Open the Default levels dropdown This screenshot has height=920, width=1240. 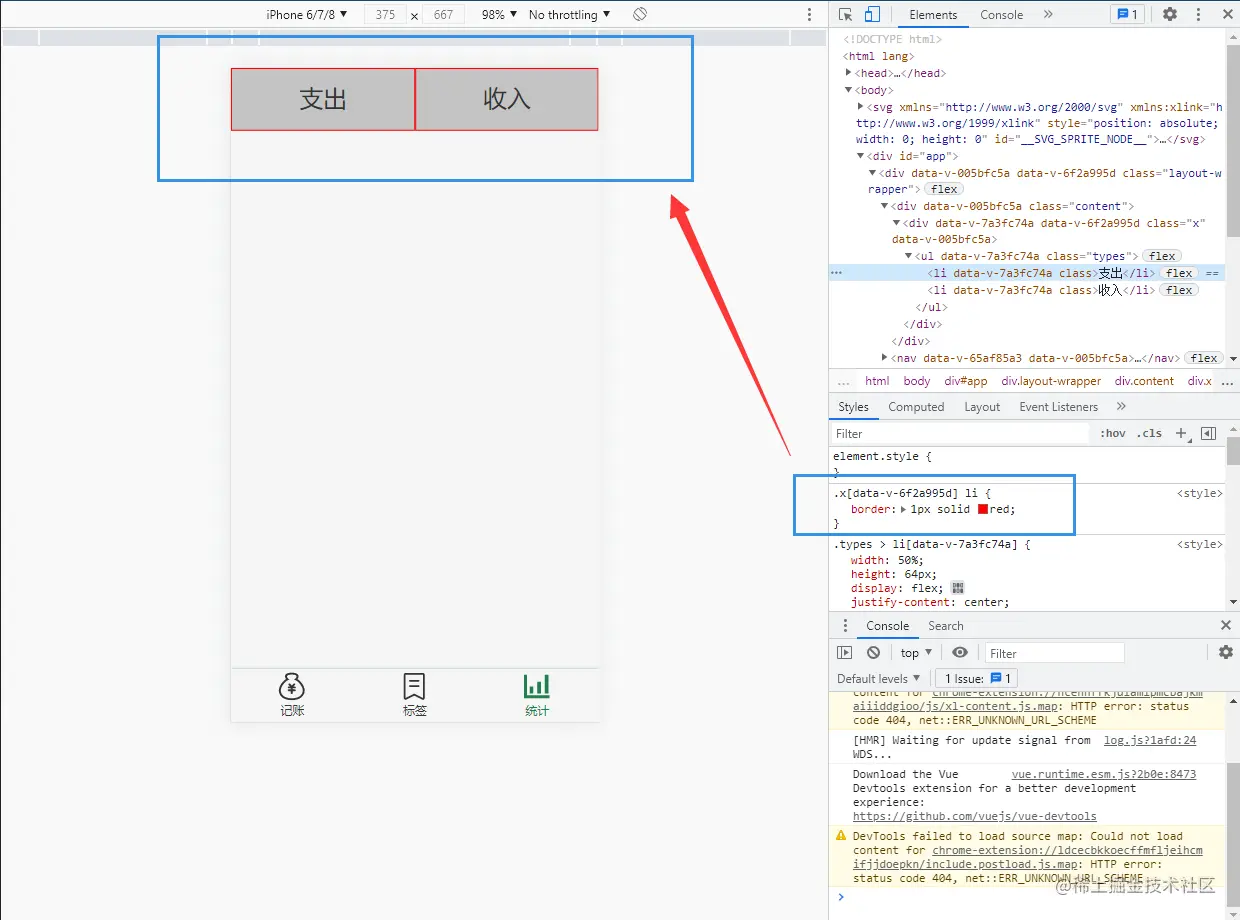(x=879, y=678)
